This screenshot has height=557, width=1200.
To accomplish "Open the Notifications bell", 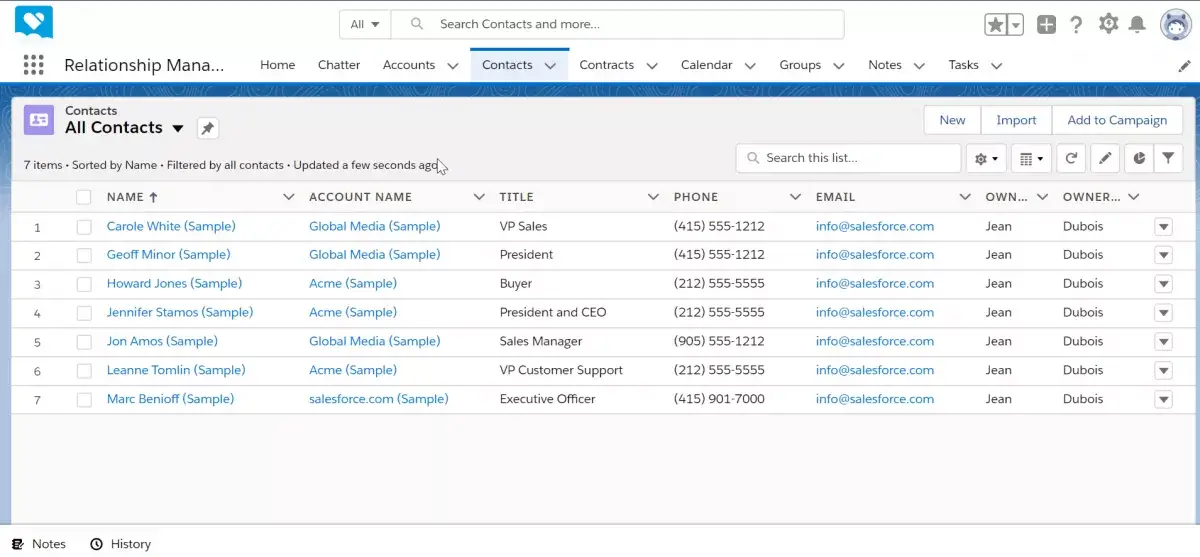I will pyautogui.click(x=1137, y=24).
